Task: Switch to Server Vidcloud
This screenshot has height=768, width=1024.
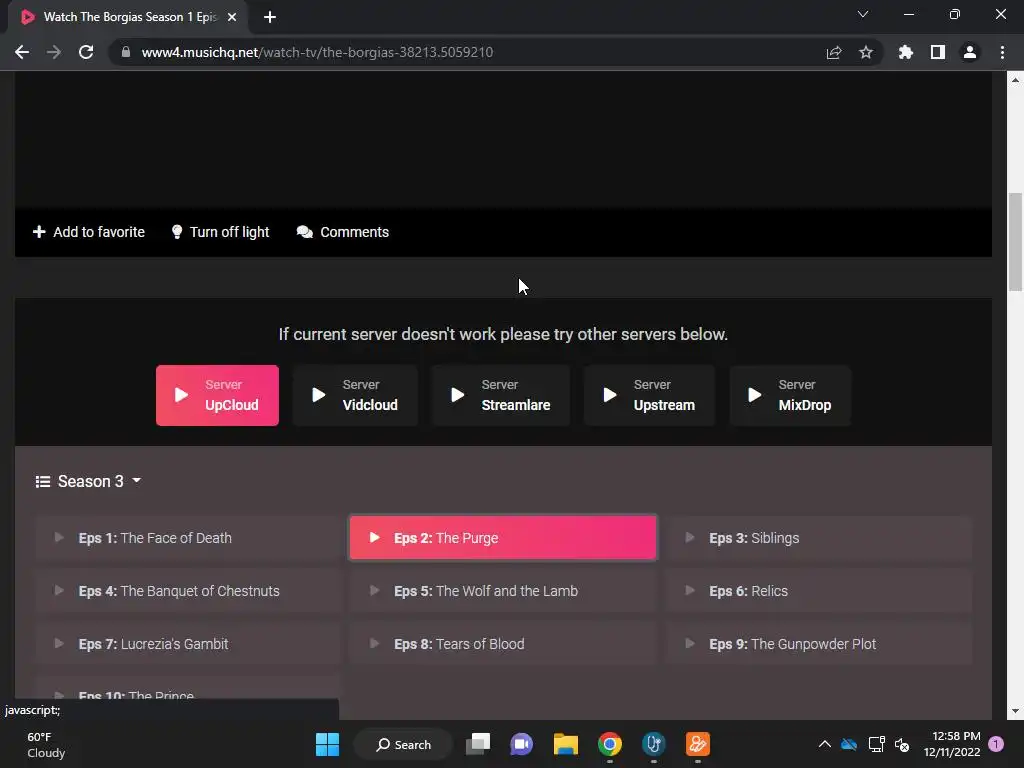Action: 355,395
